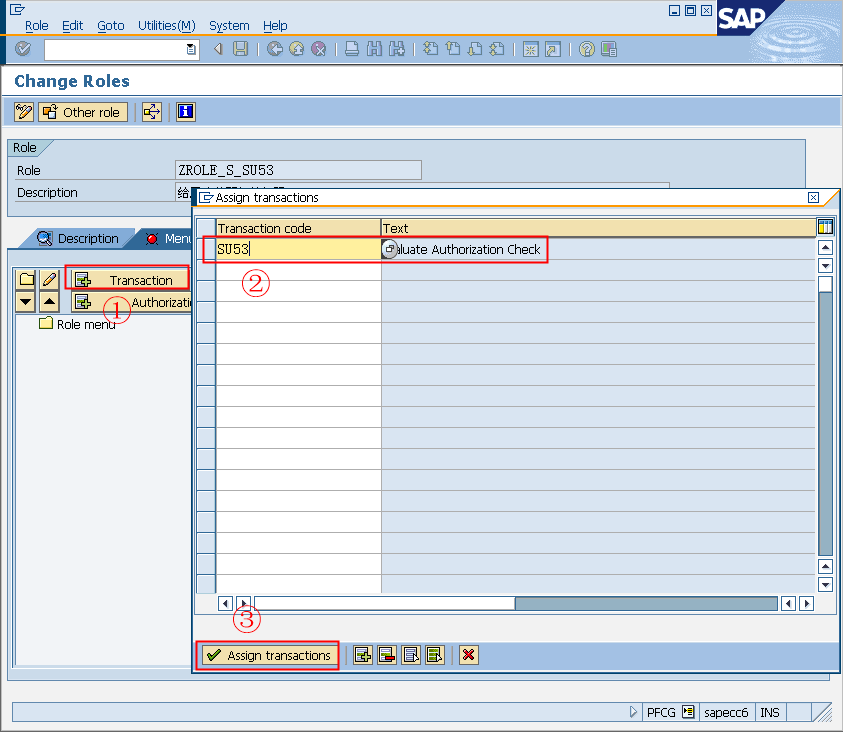The height and width of the screenshot is (732, 843).
Task: Click the Authorization default button
Action: (x=132, y=302)
